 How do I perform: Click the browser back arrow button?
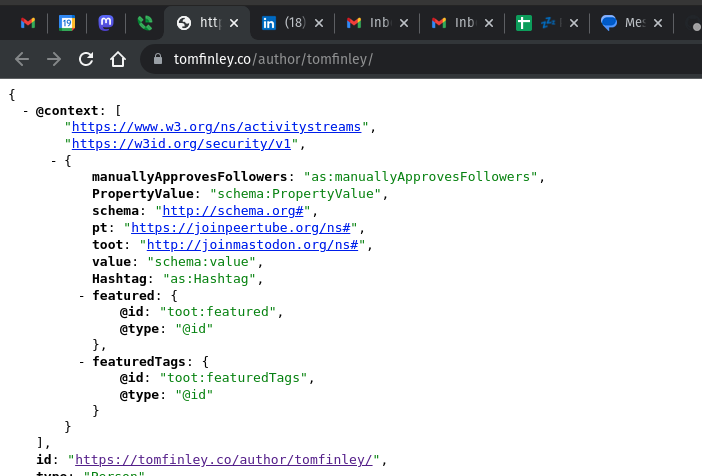[x=22, y=59]
